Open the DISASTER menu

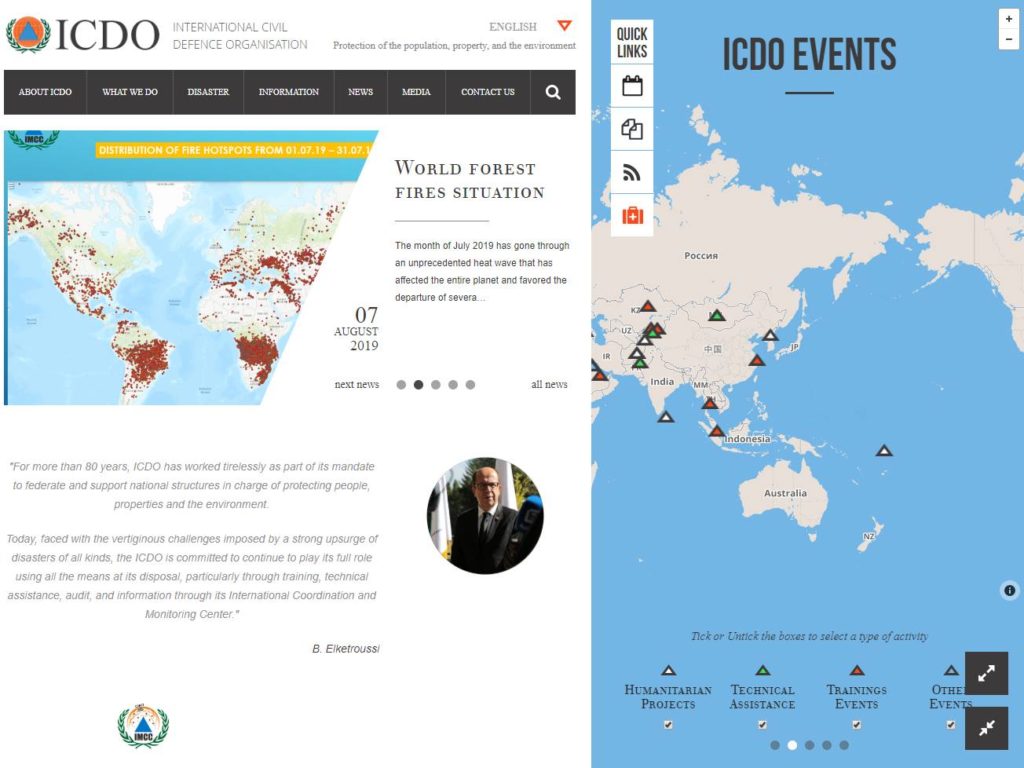208,92
